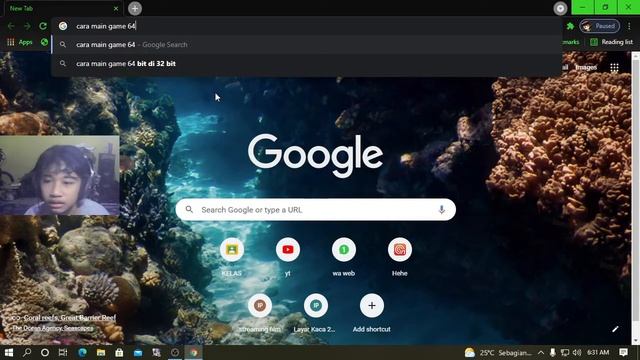
Task: Open Task View on taskbar
Action: tap(63, 353)
